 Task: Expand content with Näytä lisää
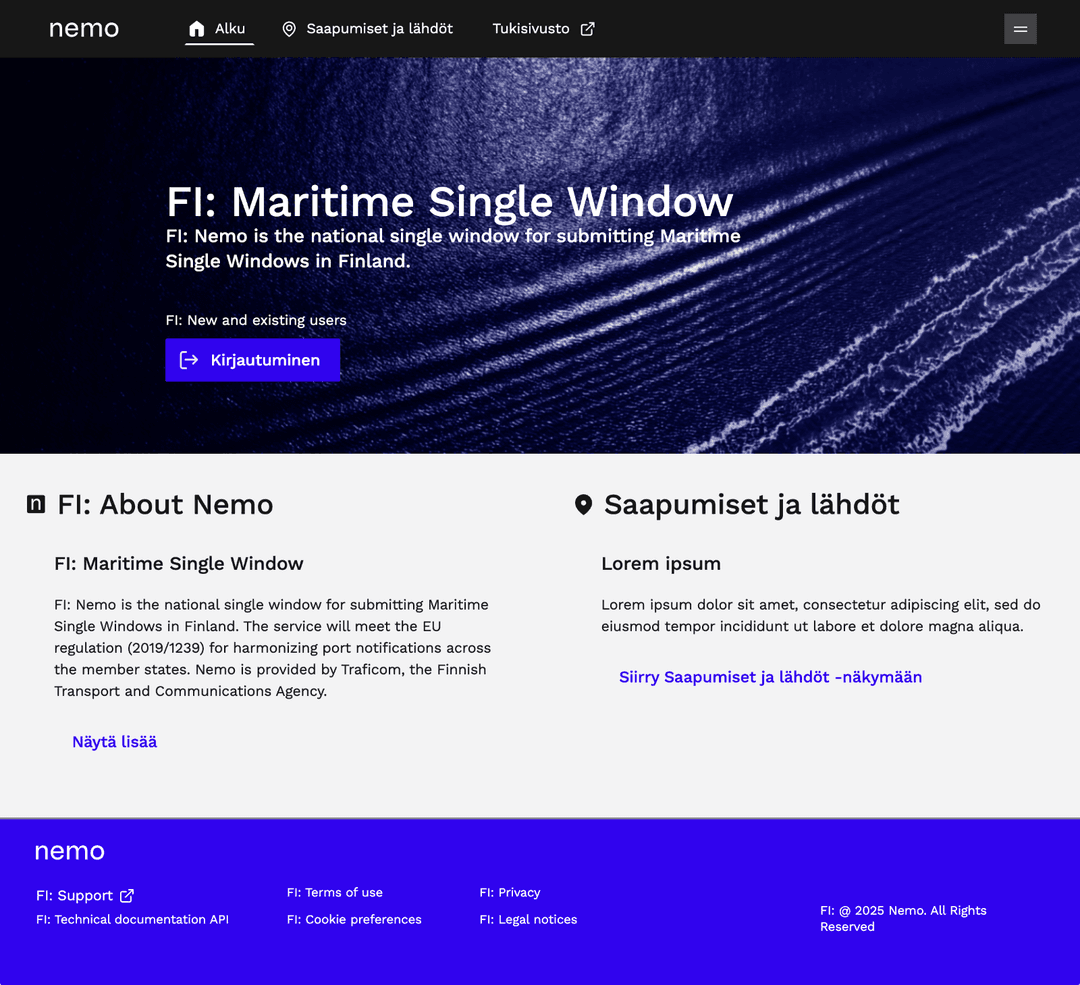(114, 742)
